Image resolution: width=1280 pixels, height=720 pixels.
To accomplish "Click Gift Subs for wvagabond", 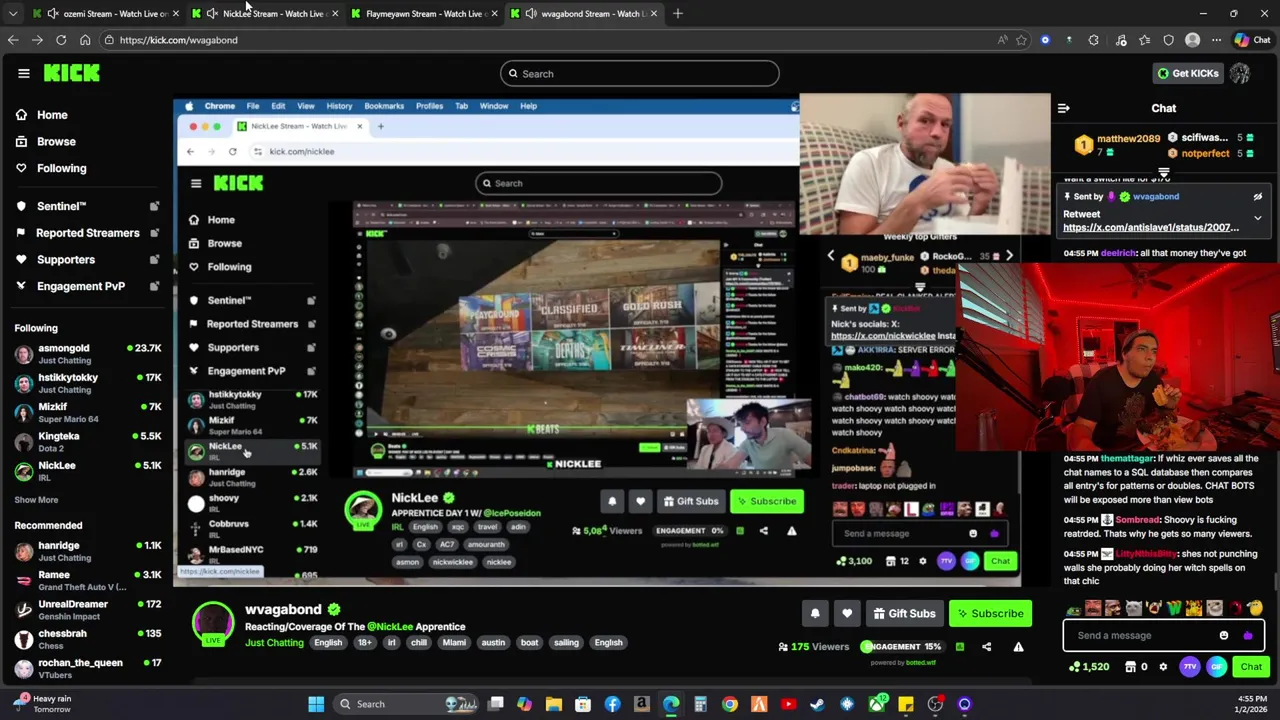I will [x=904, y=613].
